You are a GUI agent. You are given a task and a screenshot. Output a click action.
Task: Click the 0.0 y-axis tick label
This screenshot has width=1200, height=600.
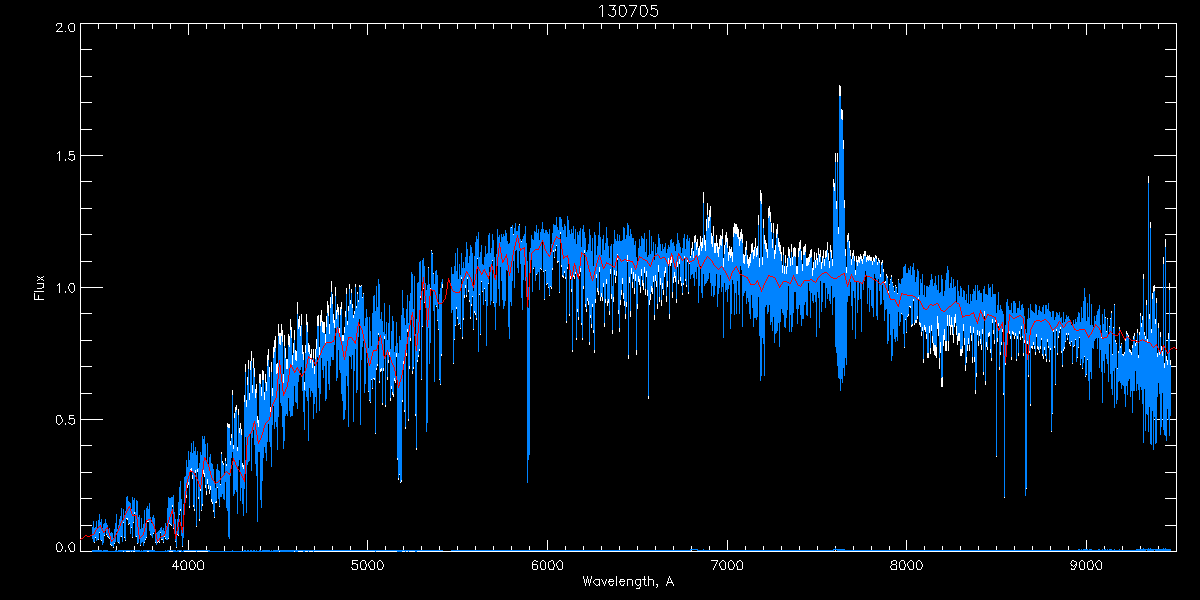point(65,547)
